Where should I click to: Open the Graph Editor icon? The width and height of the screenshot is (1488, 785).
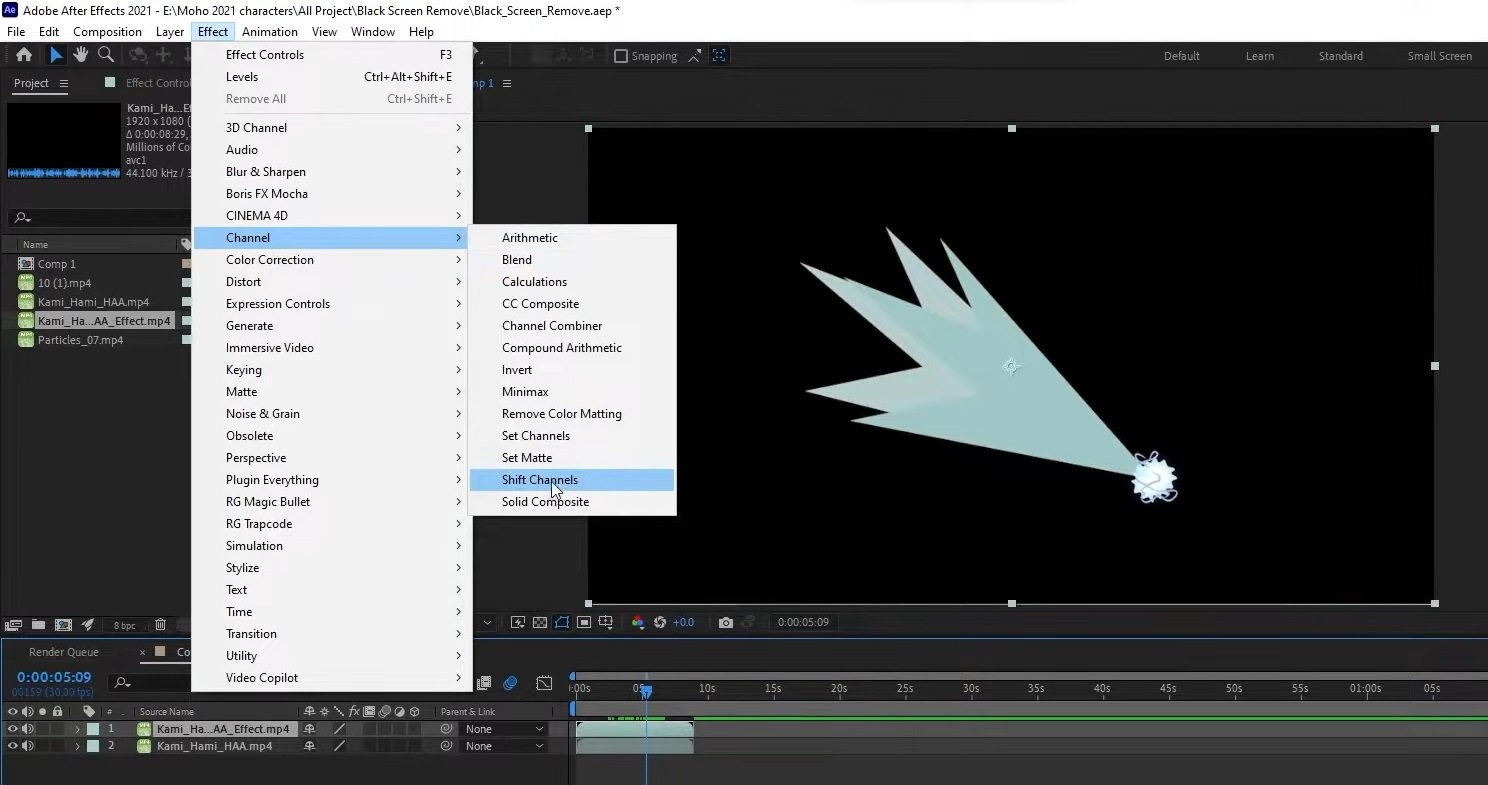pyautogui.click(x=544, y=683)
